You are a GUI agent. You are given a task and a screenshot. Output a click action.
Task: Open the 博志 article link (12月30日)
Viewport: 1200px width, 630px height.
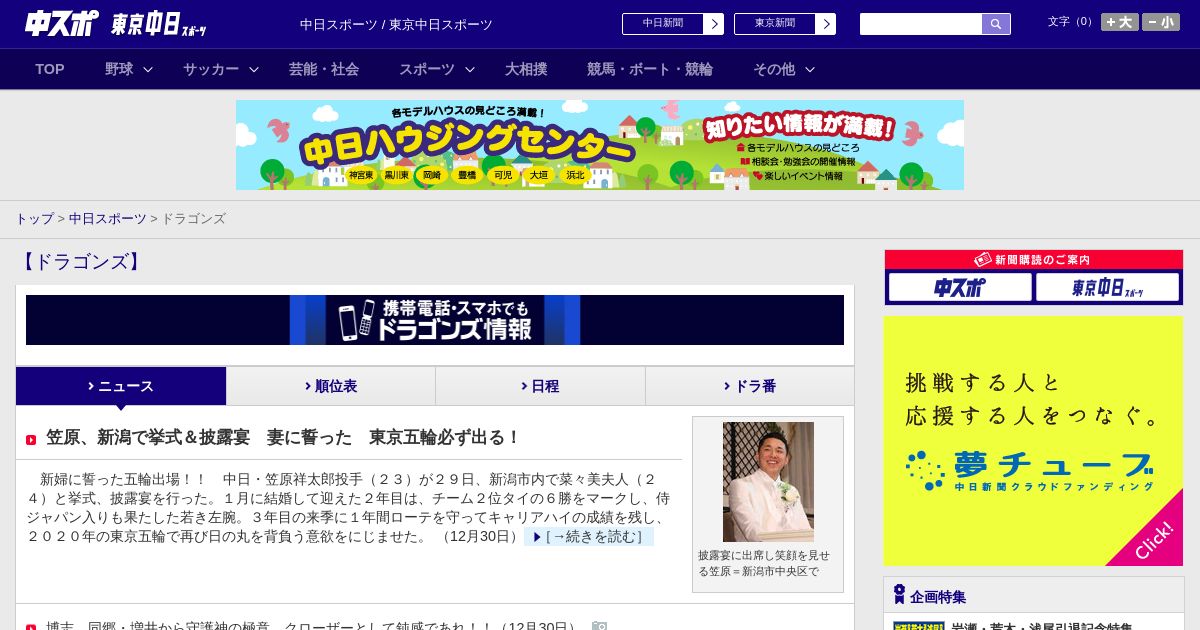tap(314, 626)
